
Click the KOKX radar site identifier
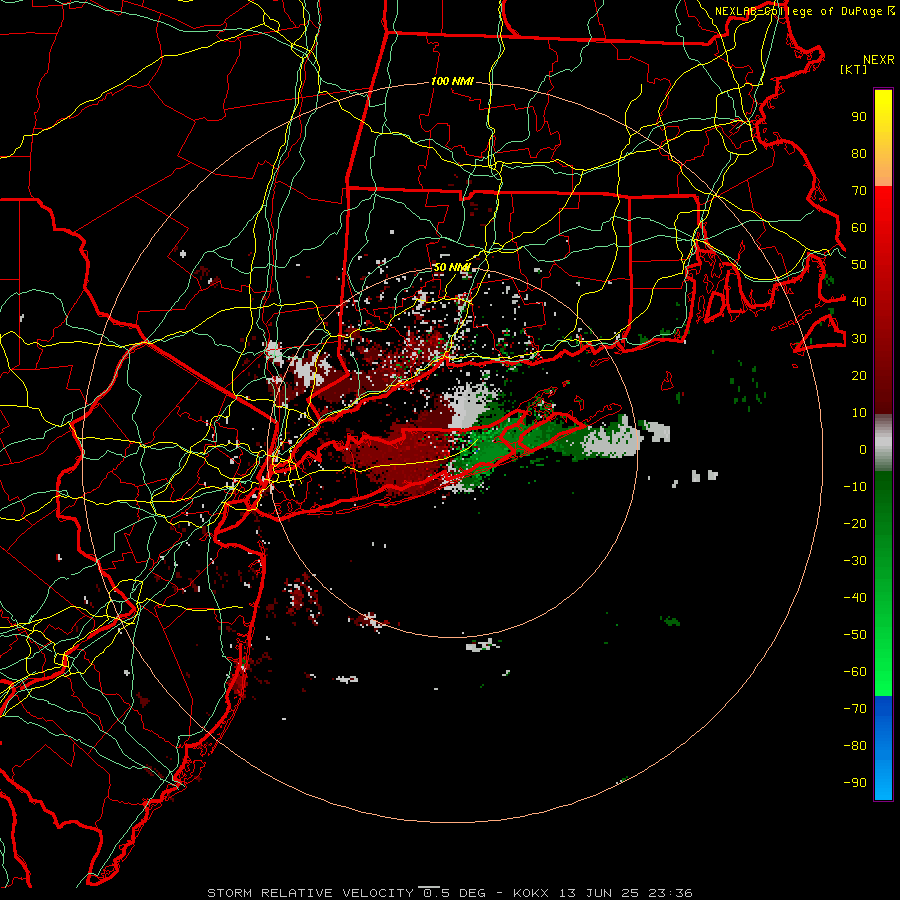[531, 893]
